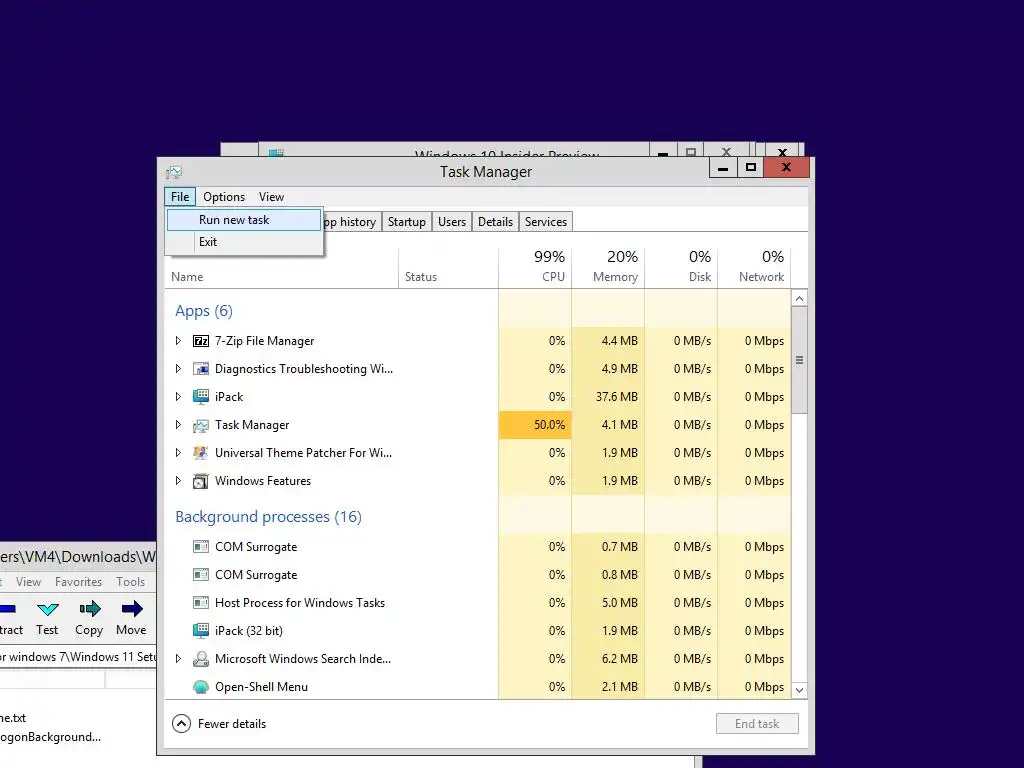Screen dimensions: 1024x768
Task: Expand the Diagnostics Troubleshooting row
Action: click(178, 369)
